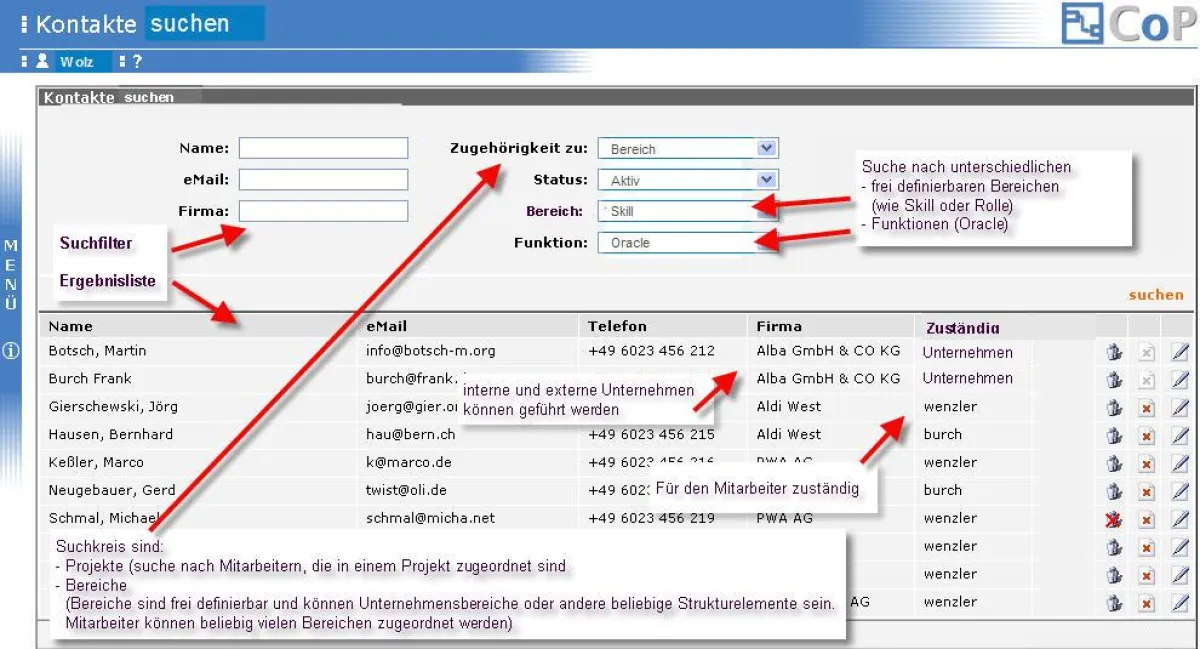
Task: Click the edit pencil for Botsch, Martin
Action: (1180, 352)
